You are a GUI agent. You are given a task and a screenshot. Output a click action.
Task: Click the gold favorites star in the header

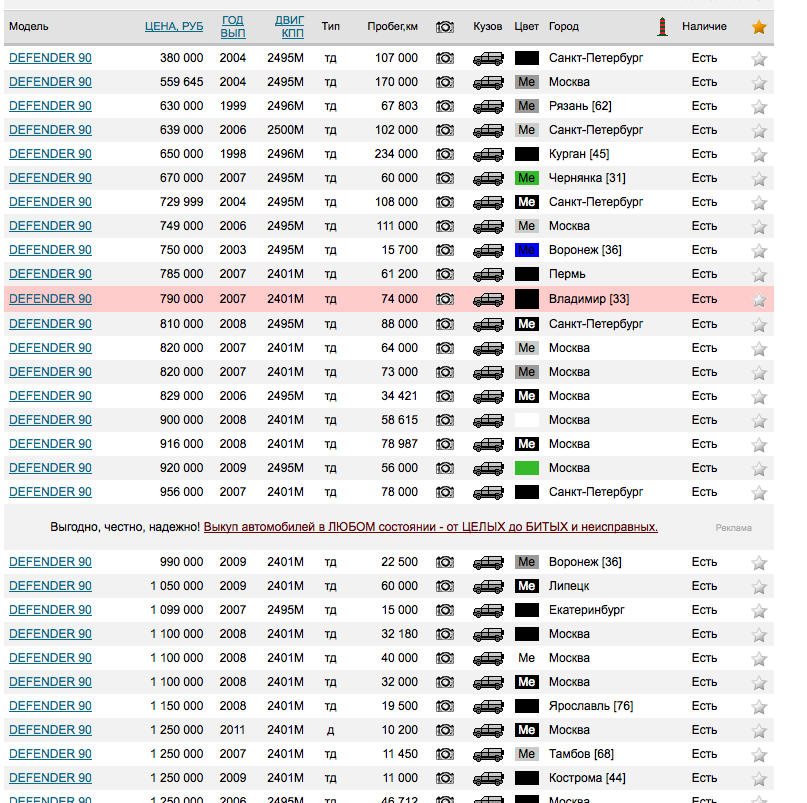(759, 27)
